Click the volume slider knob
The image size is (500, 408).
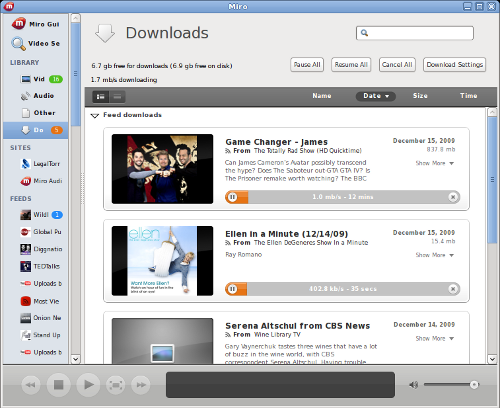[474, 385]
